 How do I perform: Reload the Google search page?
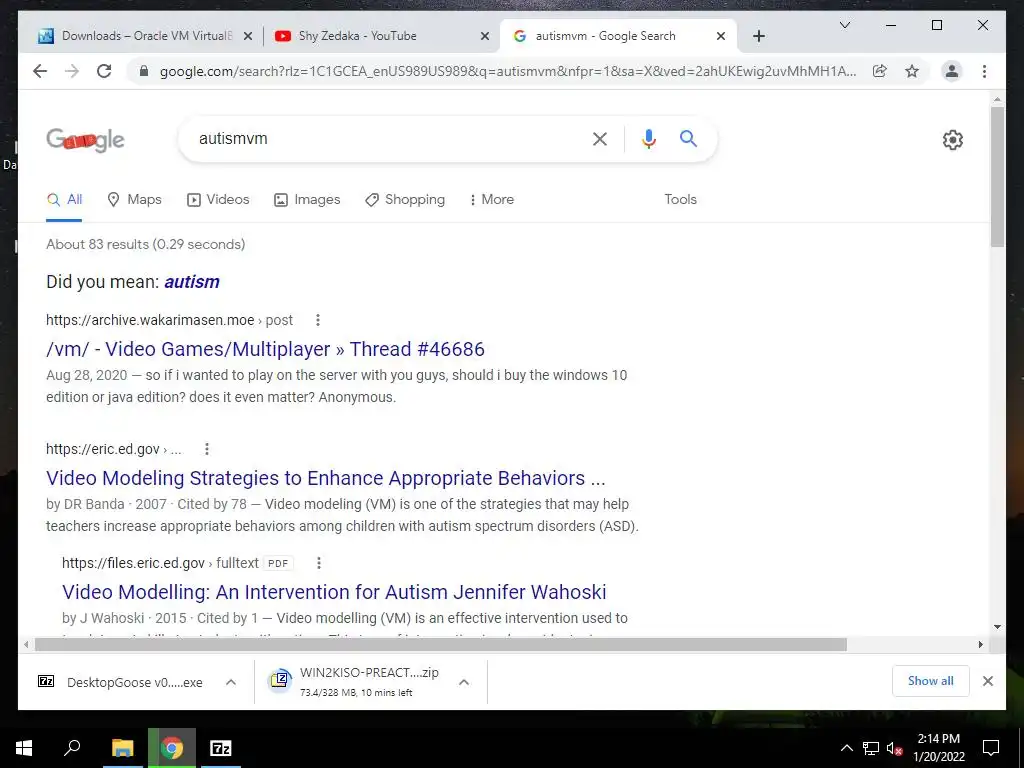point(104,71)
